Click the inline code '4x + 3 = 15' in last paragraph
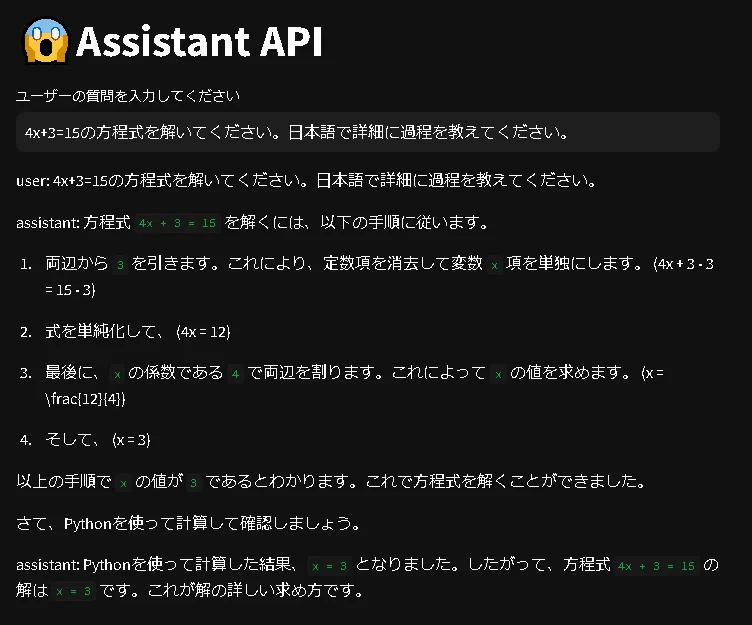Viewport: 752px width, 625px height. click(656, 566)
